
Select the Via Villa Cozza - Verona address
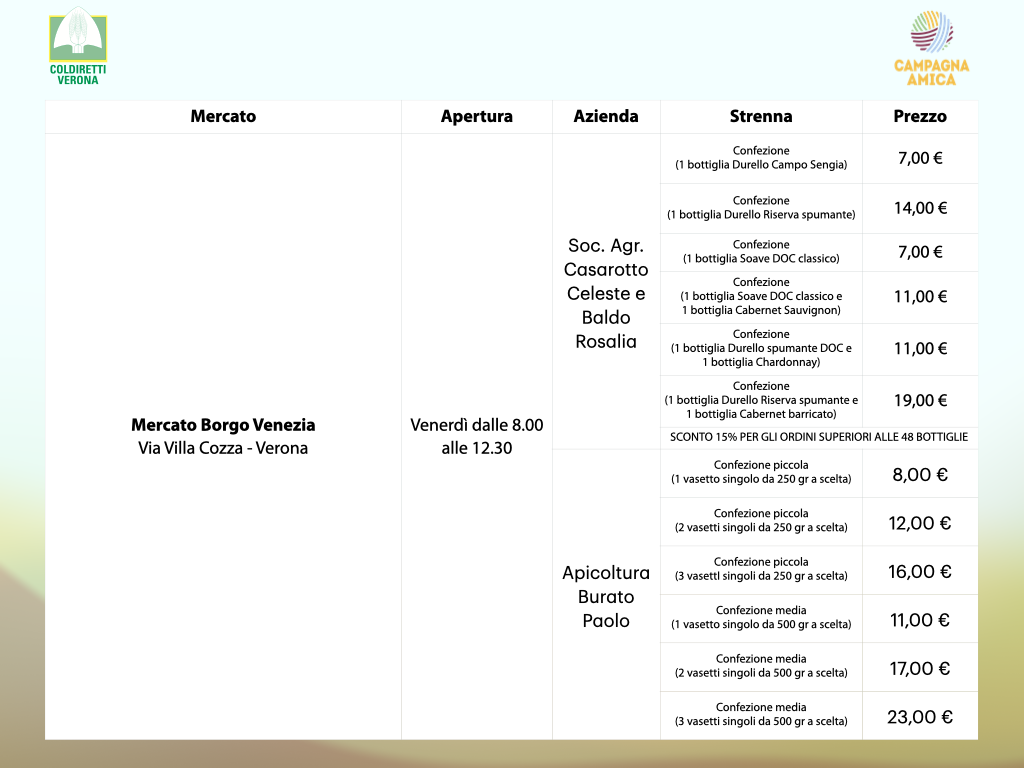click(x=223, y=448)
